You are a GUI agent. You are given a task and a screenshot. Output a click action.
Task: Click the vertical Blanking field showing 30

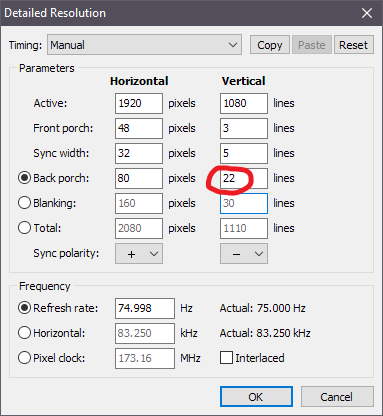(244, 203)
